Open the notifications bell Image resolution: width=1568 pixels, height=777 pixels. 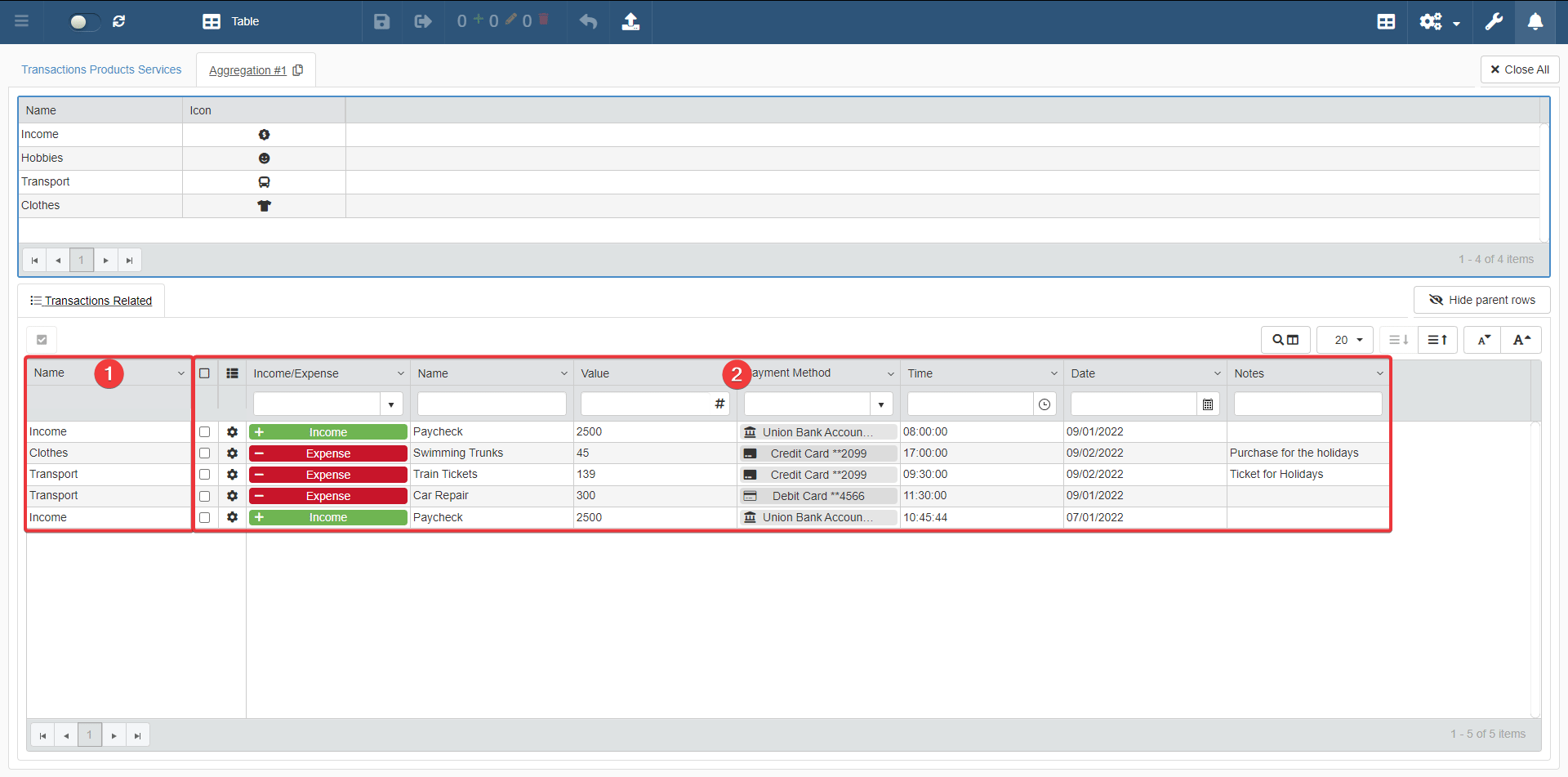(1535, 22)
